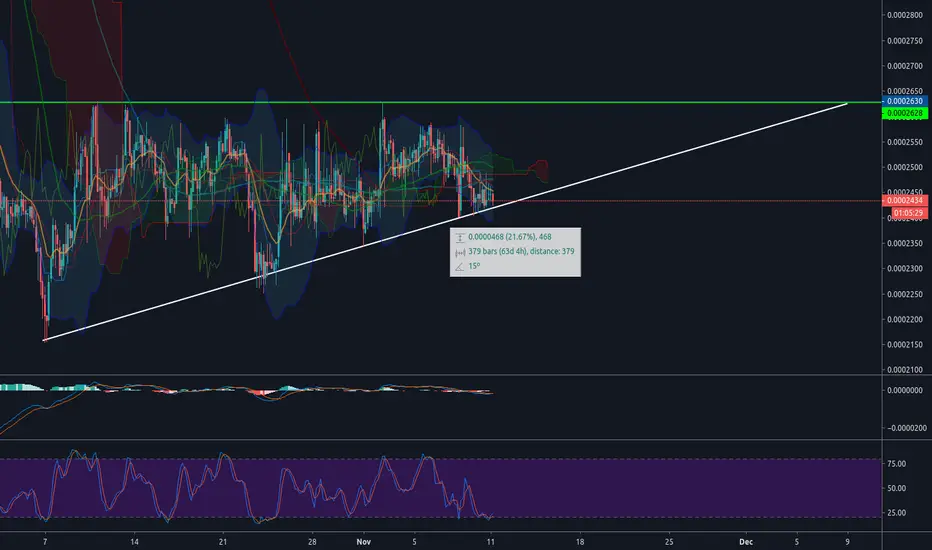Click the 0.0002550 price scale label
932x550 pixels.
pos(905,143)
